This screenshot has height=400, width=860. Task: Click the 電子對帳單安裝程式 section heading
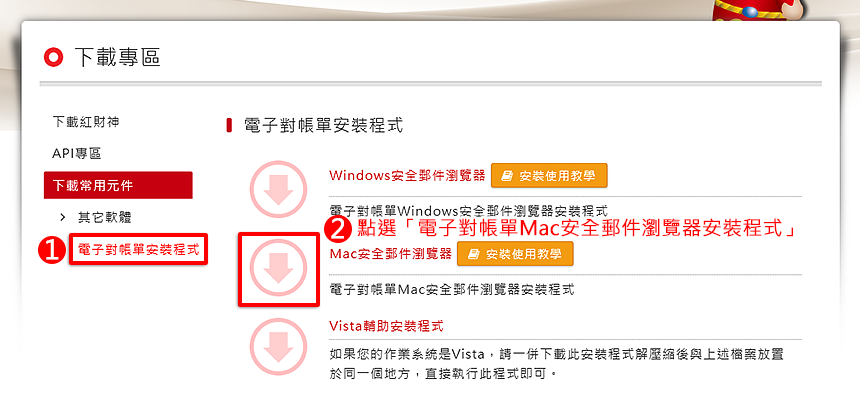point(324,125)
